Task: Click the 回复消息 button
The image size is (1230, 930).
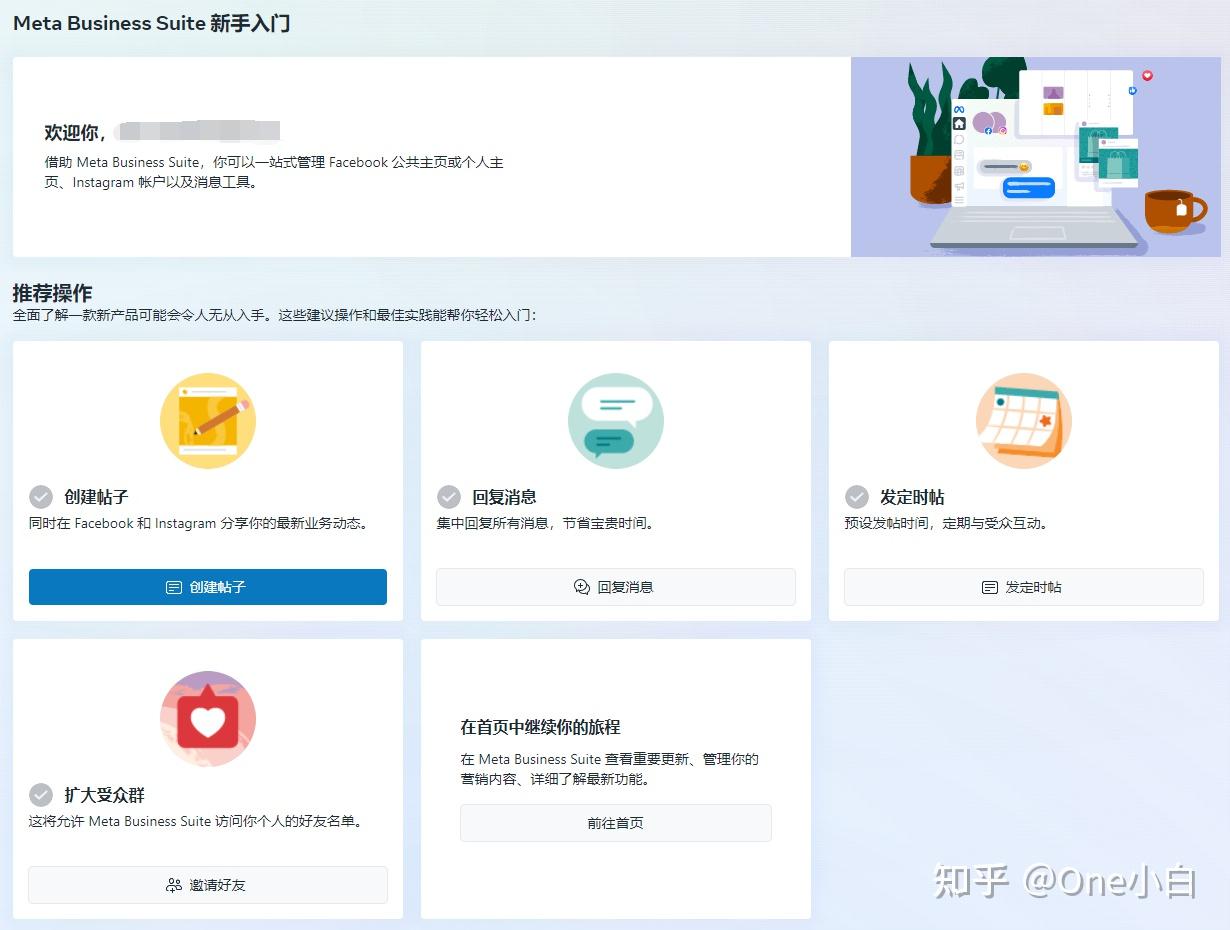Action: 615,587
